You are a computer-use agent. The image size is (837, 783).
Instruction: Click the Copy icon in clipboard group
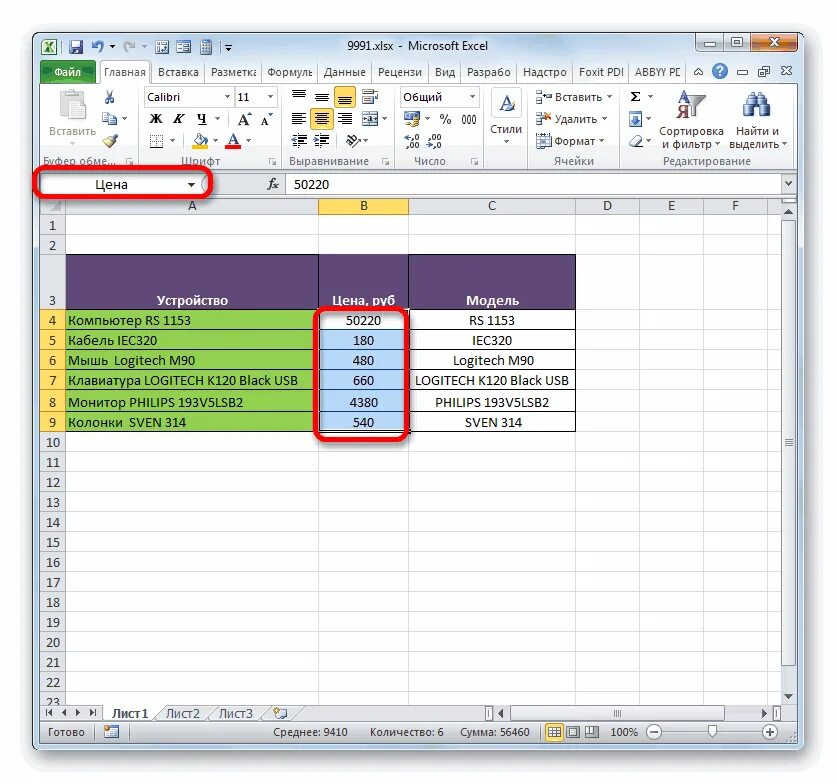point(109,118)
